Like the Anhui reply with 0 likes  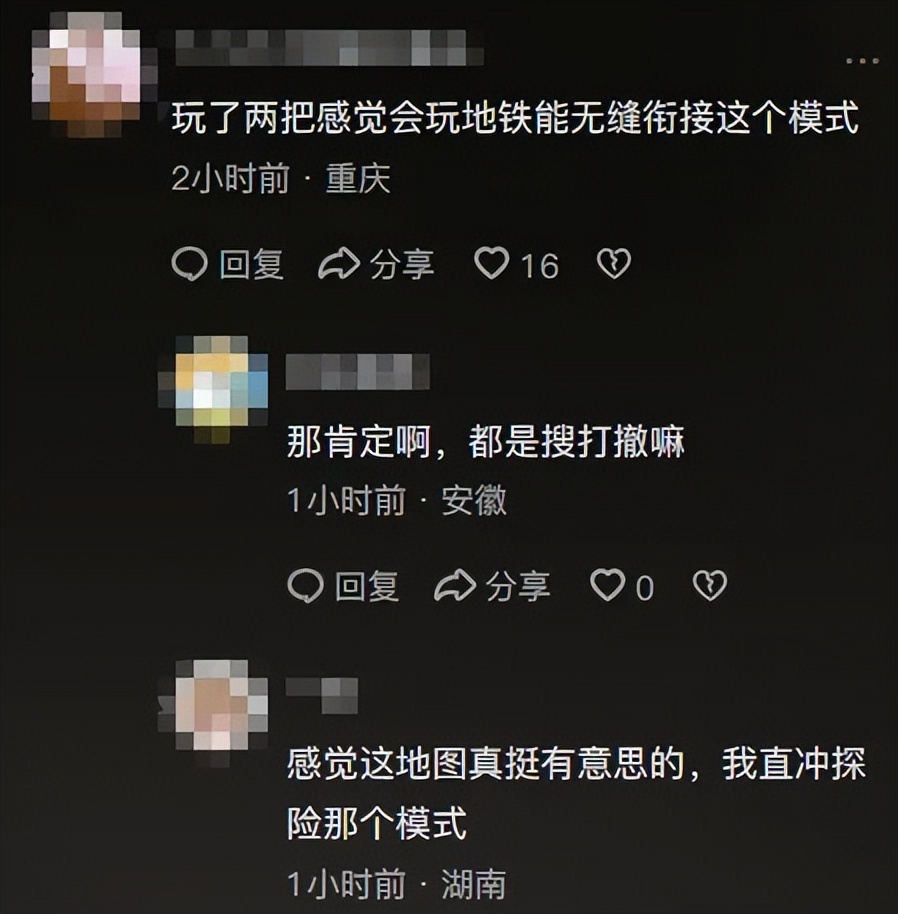click(607, 585)
